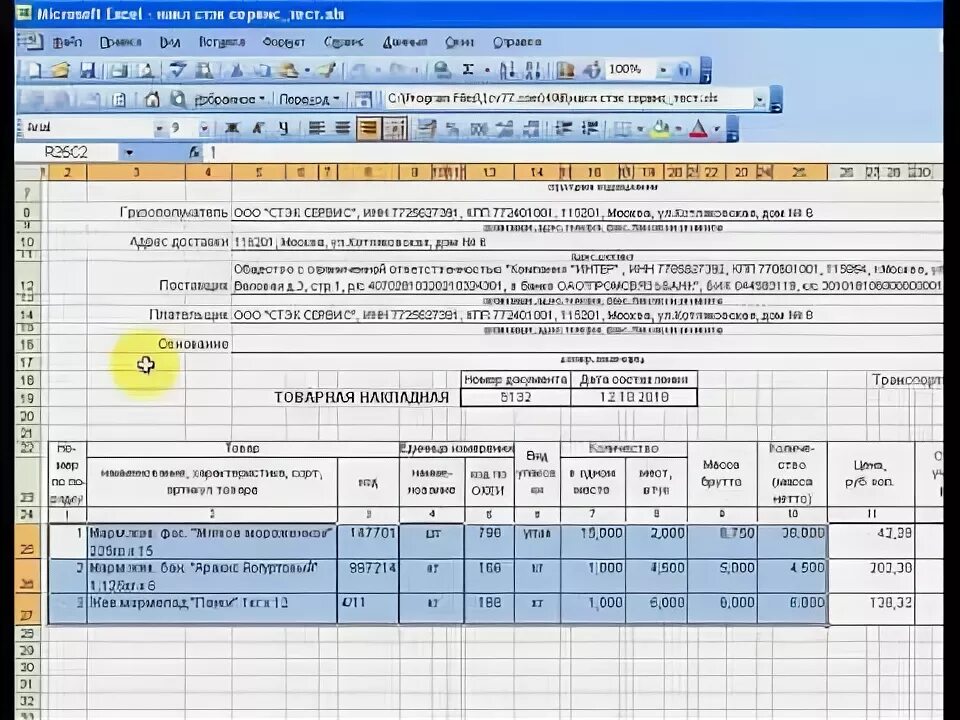Toggle Bold formatting button
Image resolution: width=960 pixels, height=720 pixels.
pos(232,129)
